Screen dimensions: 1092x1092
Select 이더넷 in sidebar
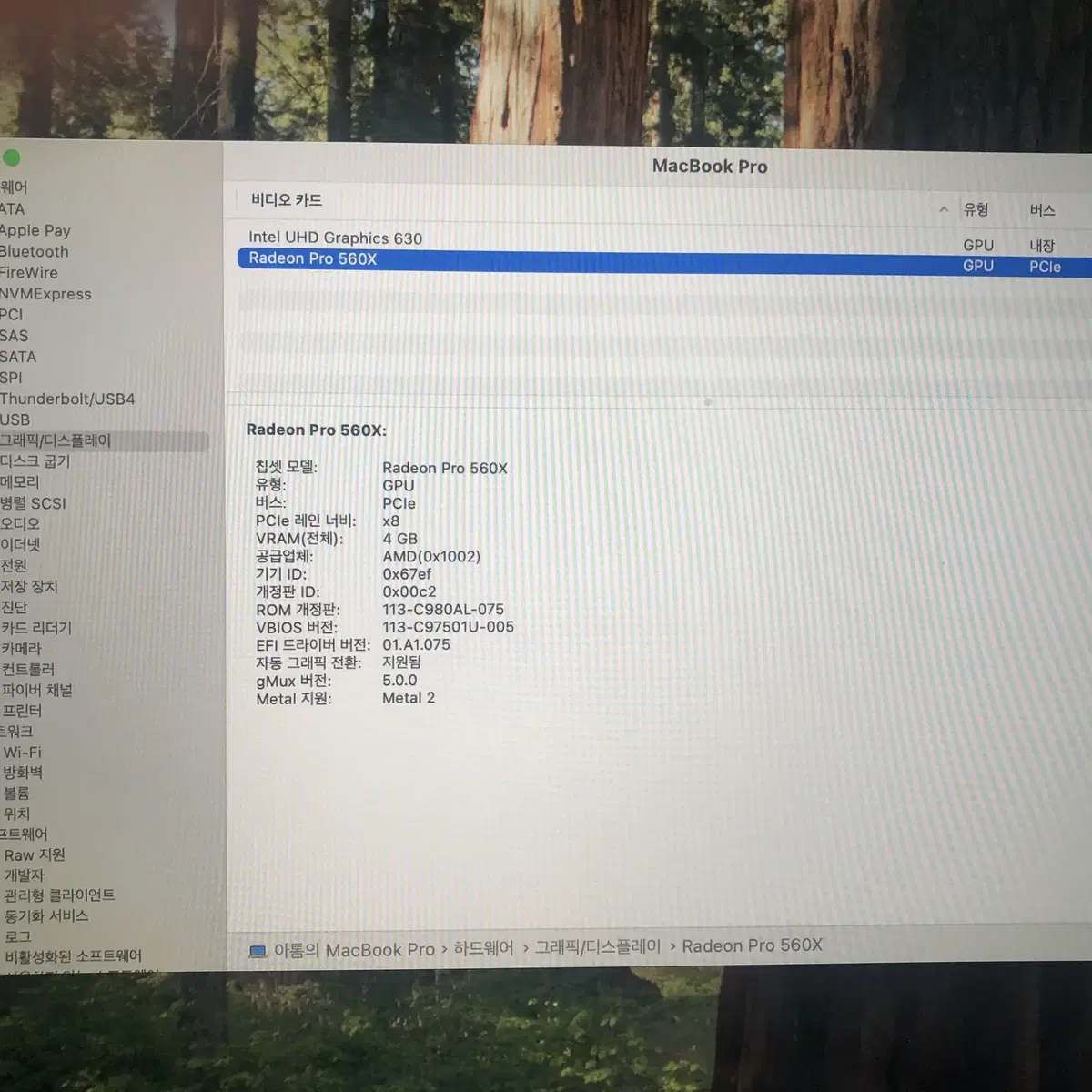20,545
